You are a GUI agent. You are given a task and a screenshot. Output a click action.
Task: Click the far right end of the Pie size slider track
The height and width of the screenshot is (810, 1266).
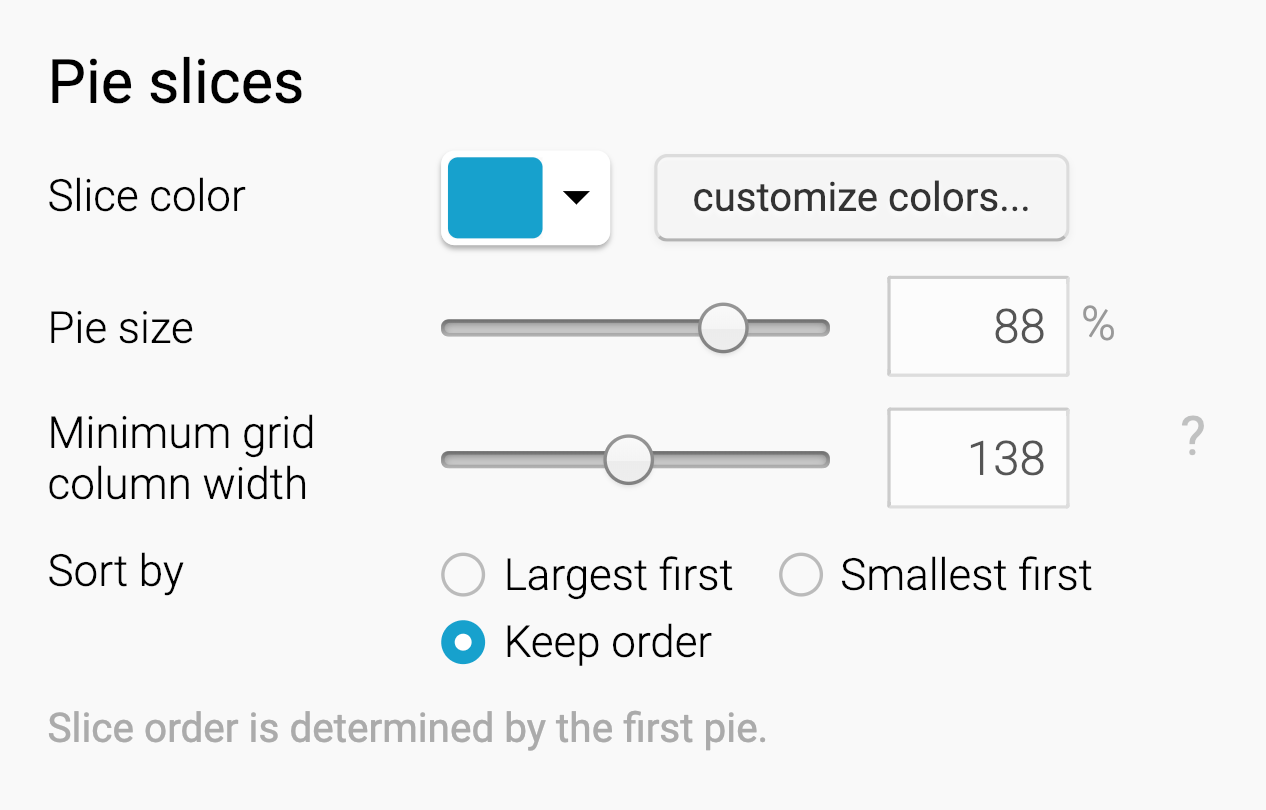823,328
